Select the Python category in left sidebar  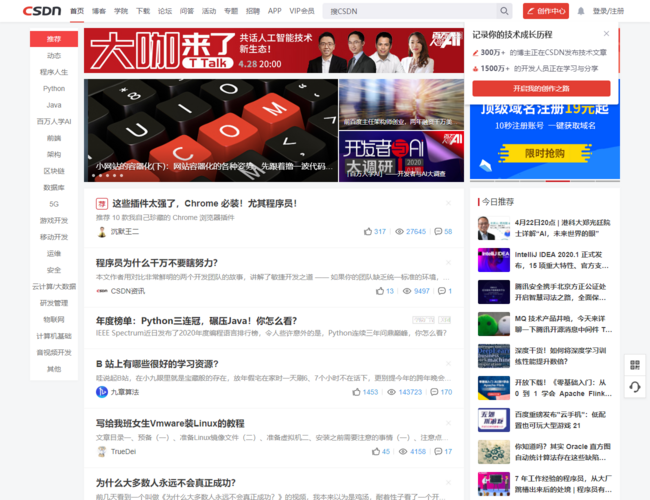53,88
